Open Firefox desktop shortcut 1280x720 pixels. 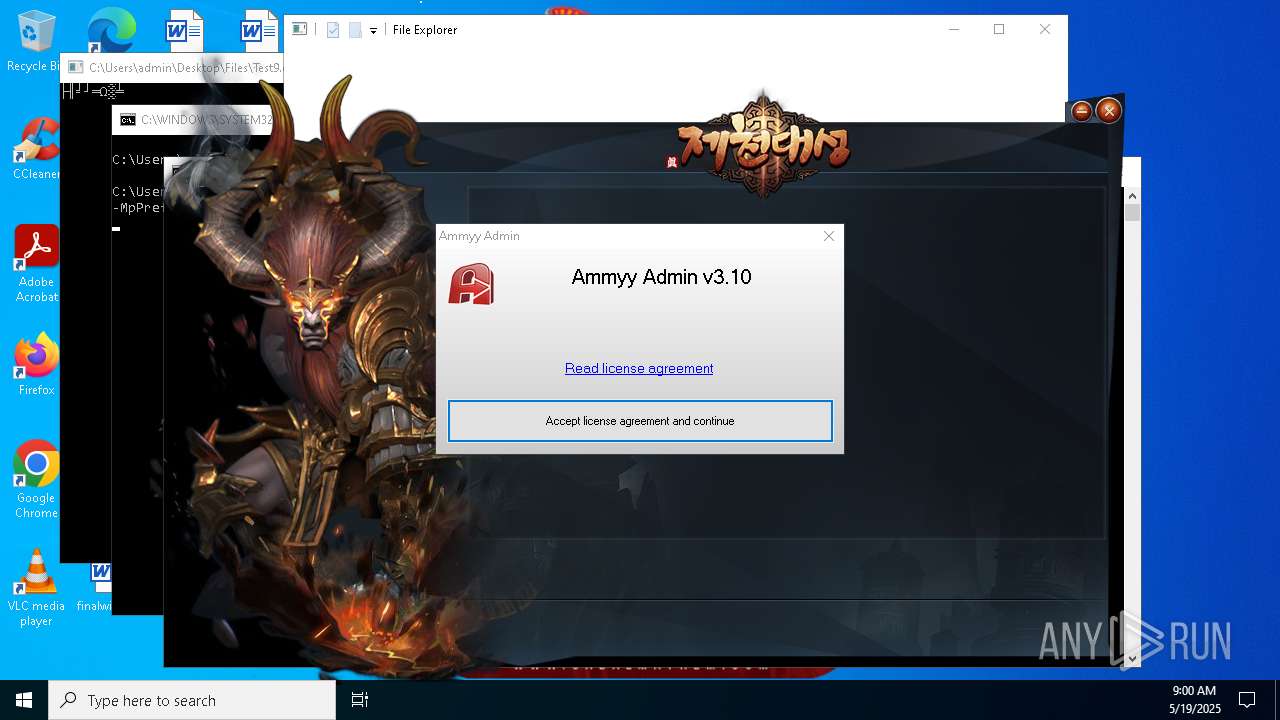[x=36, y=364]
